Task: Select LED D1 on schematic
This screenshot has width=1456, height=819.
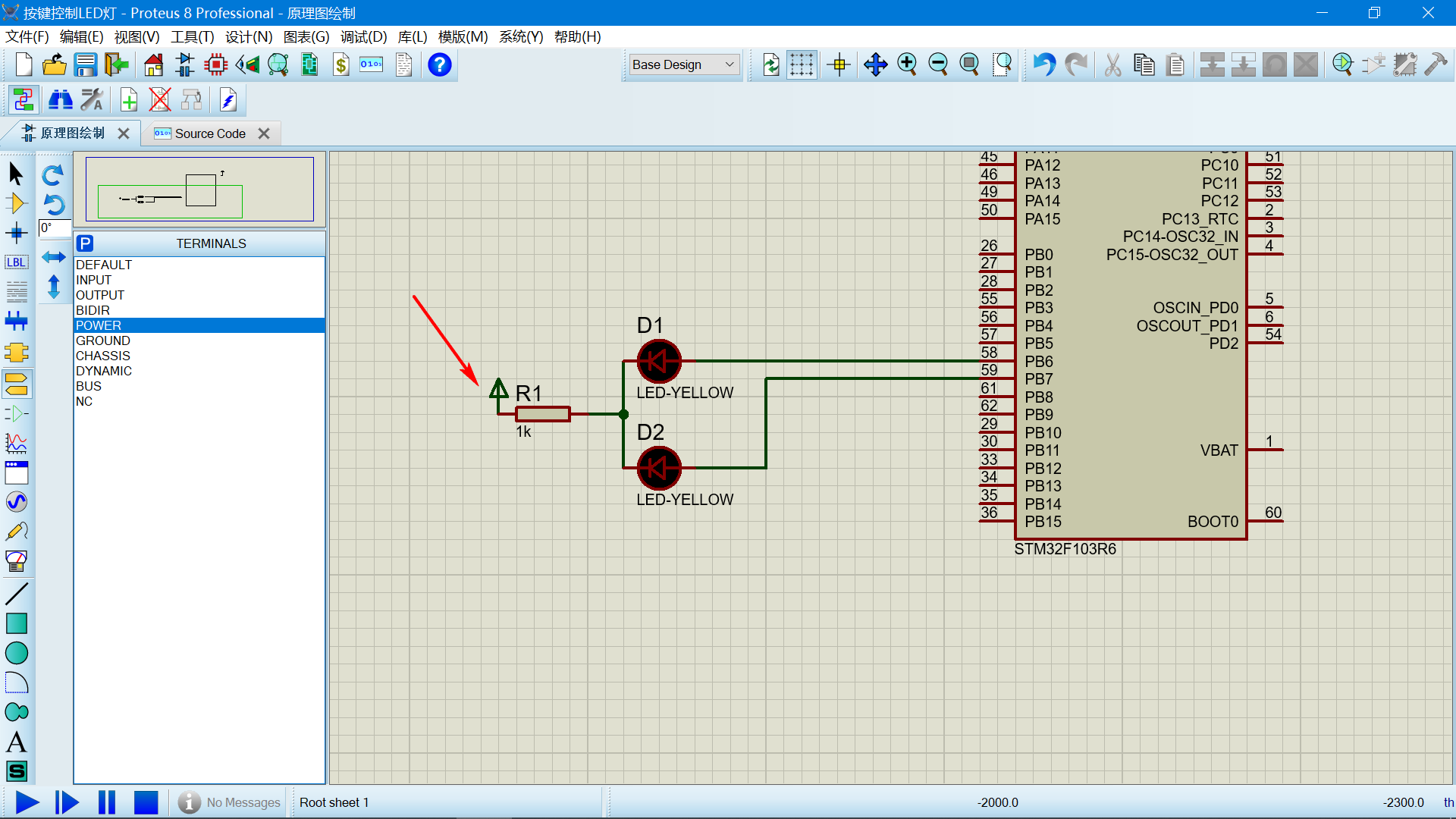Action: [659, 362]
